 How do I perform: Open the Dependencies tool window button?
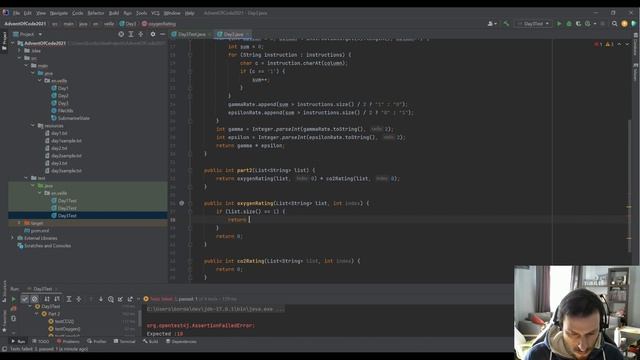tap(181, 341)
